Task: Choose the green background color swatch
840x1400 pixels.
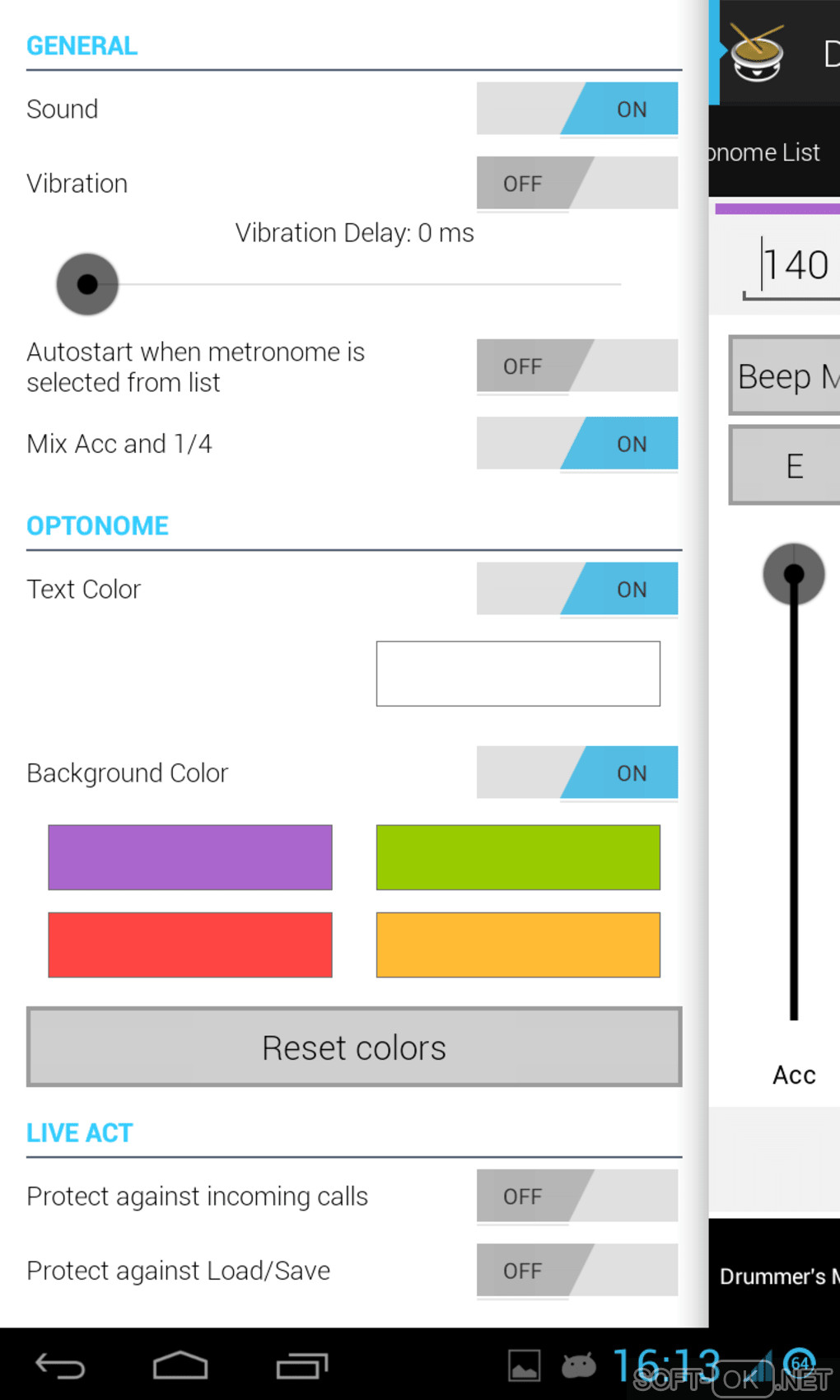Action: coord(518,857)
